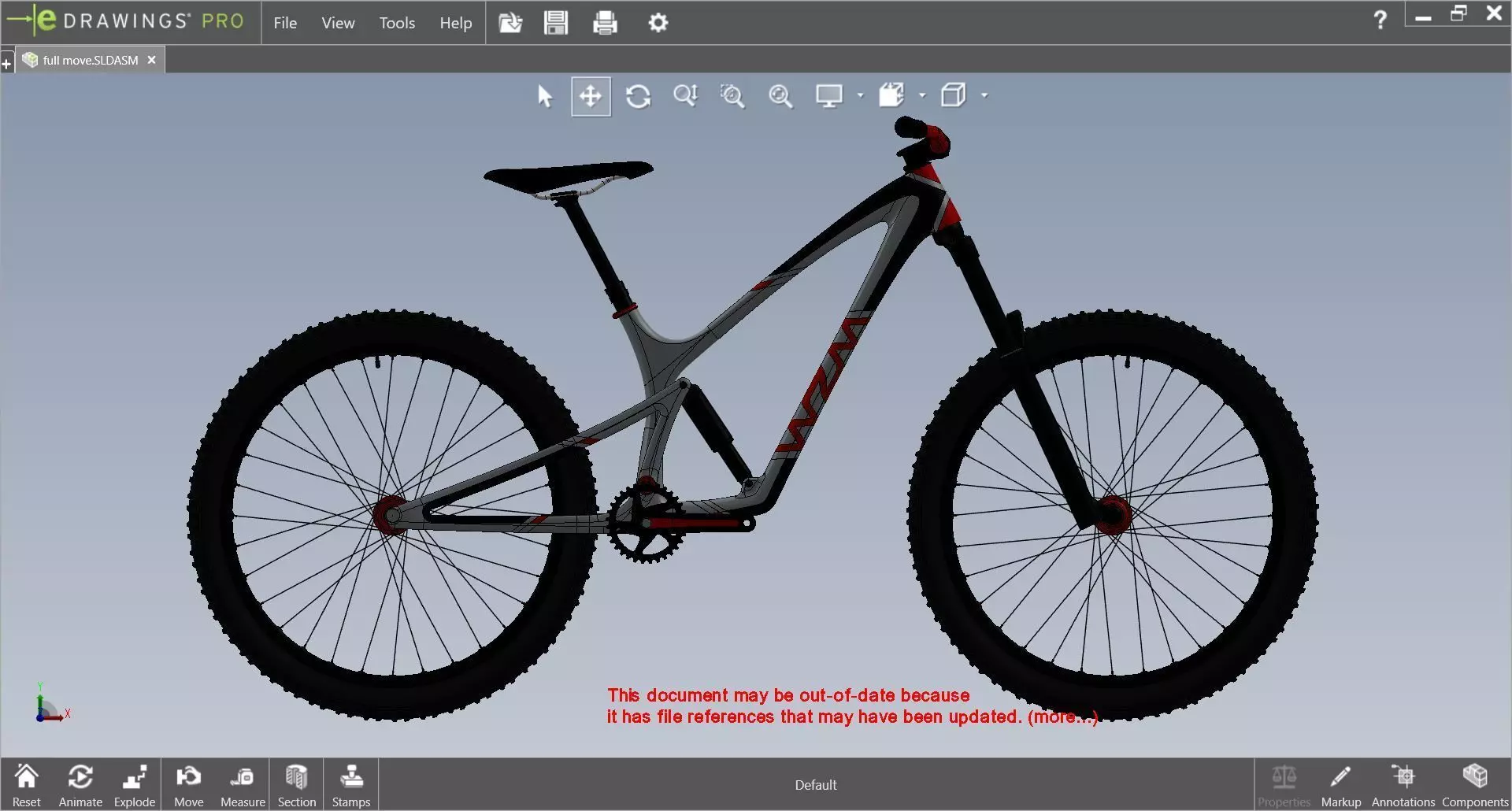Open the Components panel

[x=1475, y=785]
